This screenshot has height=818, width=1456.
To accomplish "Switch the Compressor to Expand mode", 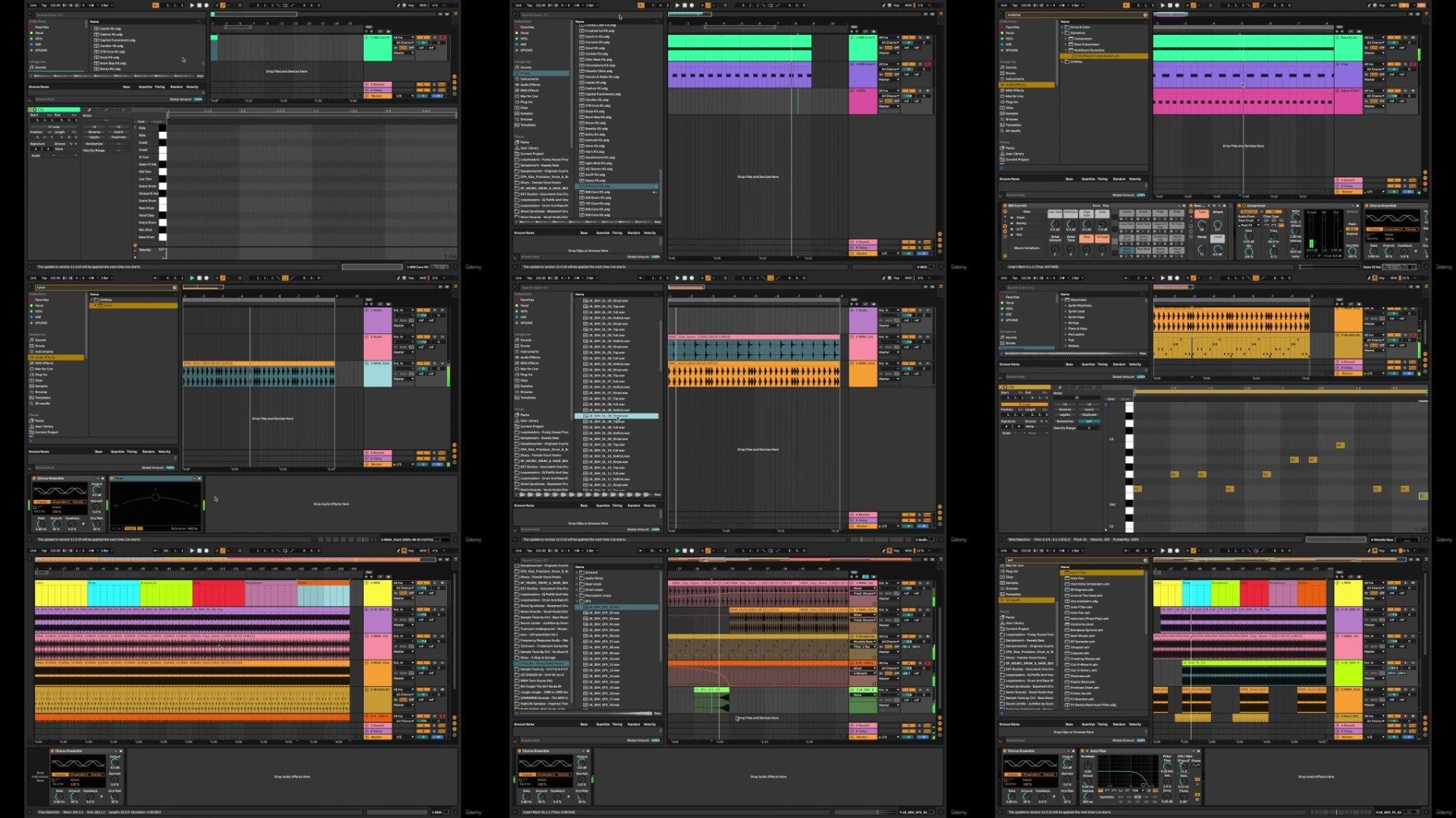I will point(1352,234).
